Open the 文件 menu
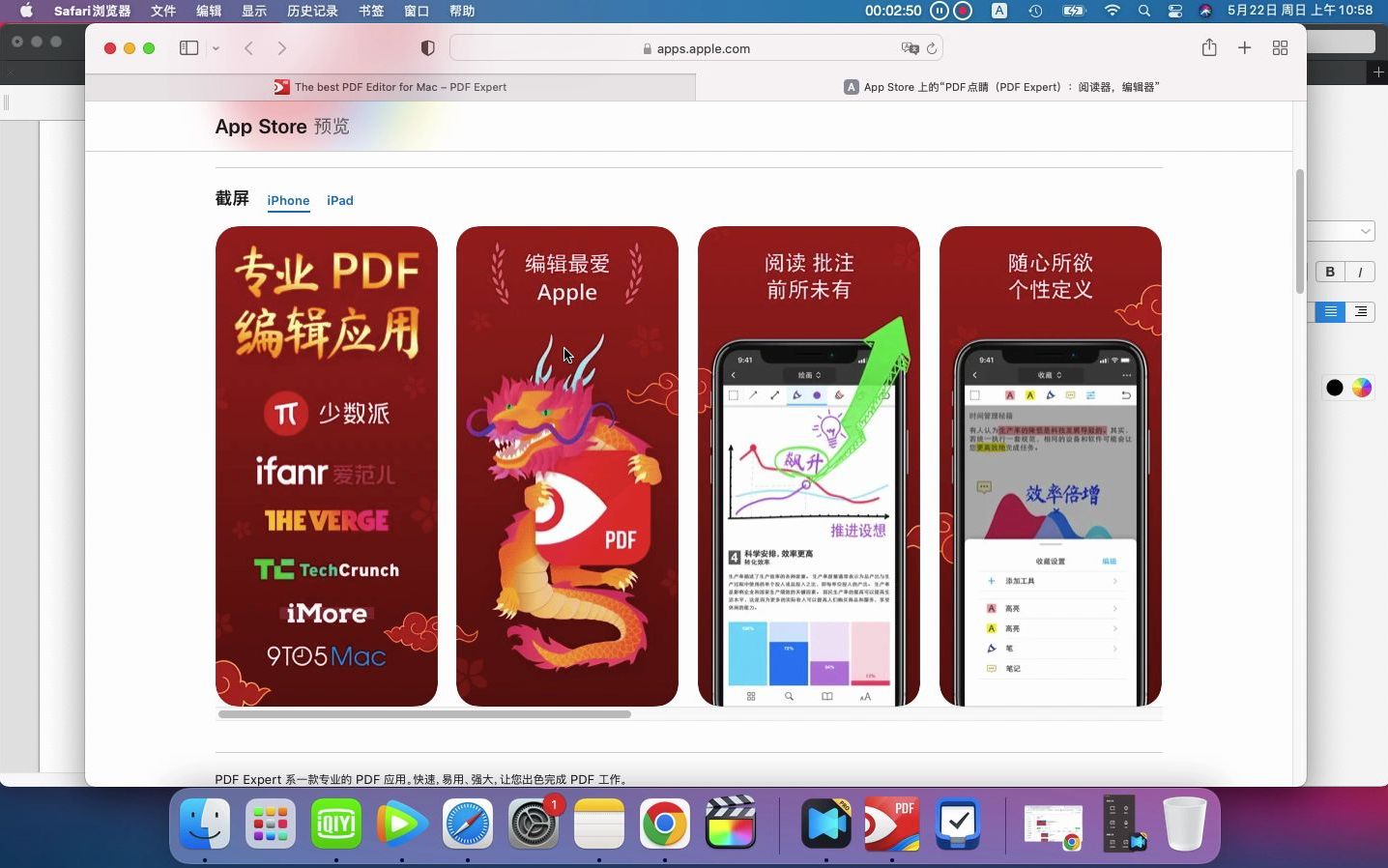Viewport: 1388px width, 868px height. (163, 11)
